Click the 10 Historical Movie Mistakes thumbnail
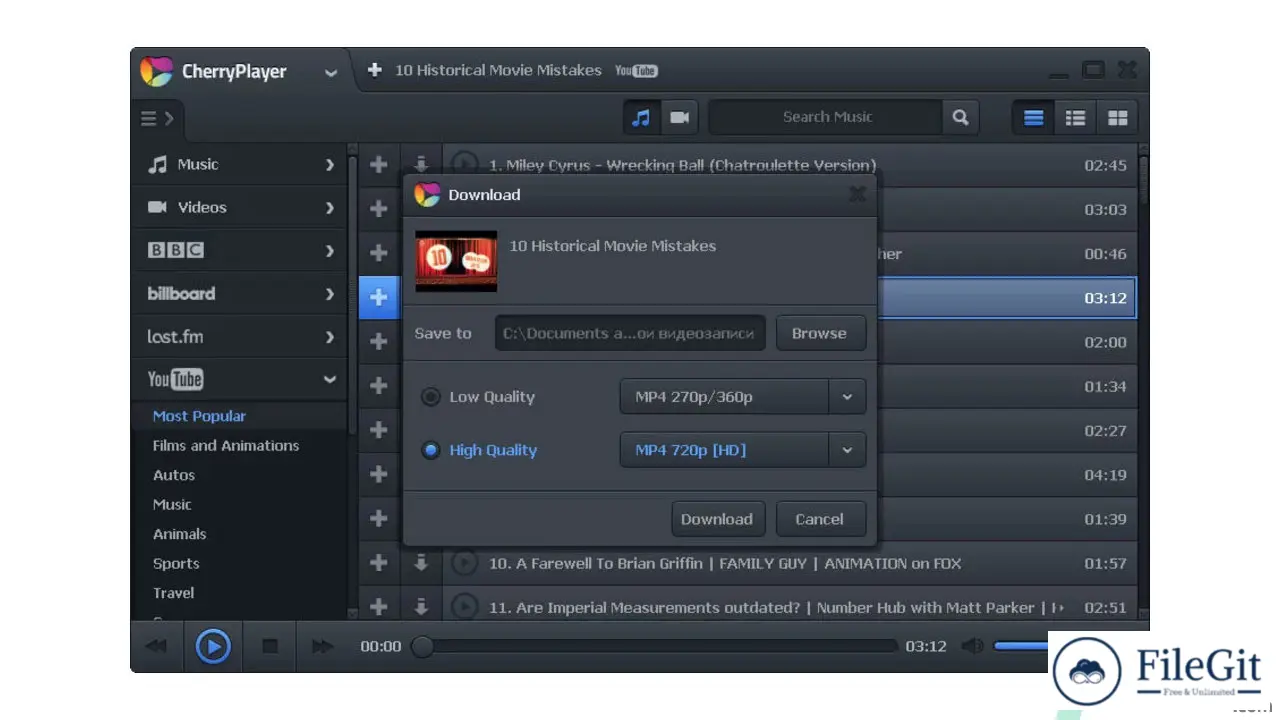Screen dimensions: 1280x720 (456, 261)
